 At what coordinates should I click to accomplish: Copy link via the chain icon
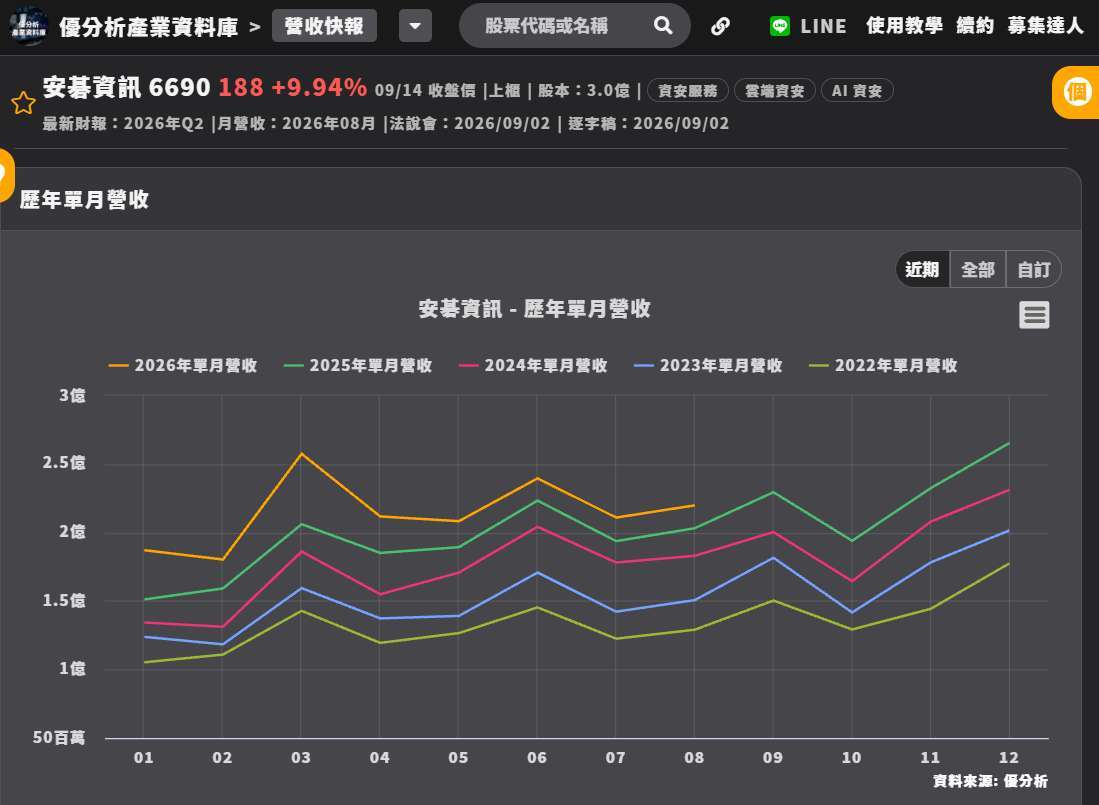[x=721, y=27]
